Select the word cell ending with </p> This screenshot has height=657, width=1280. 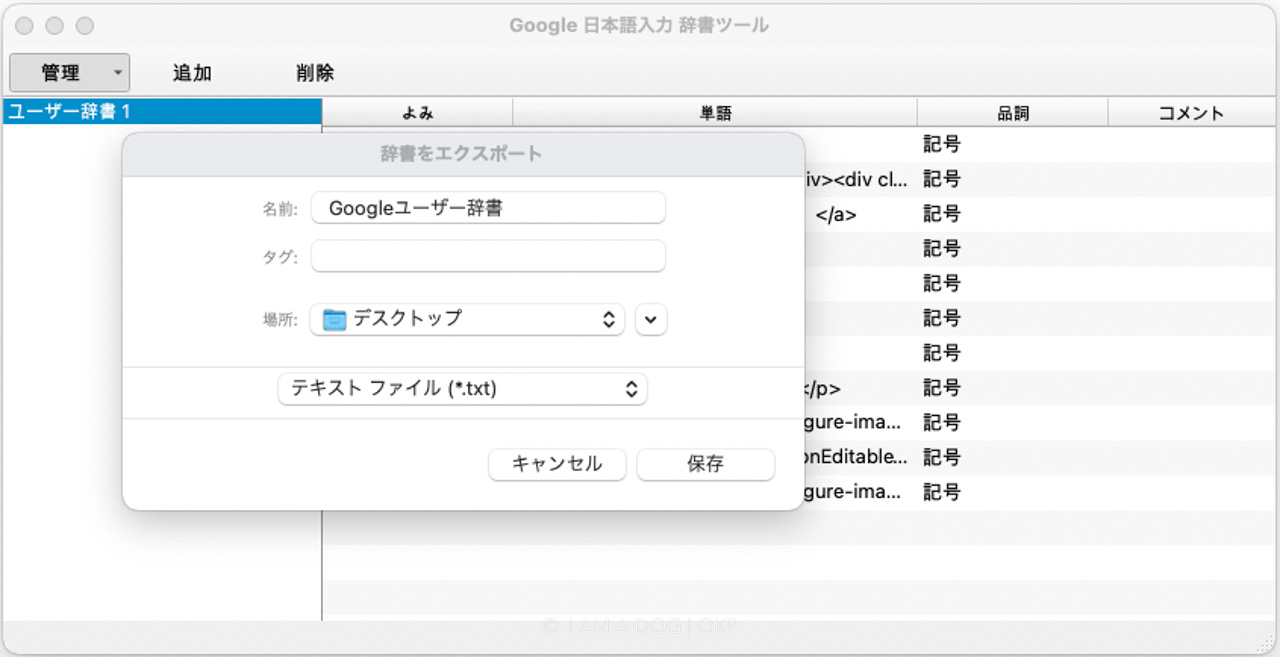(x=860, y=388)
